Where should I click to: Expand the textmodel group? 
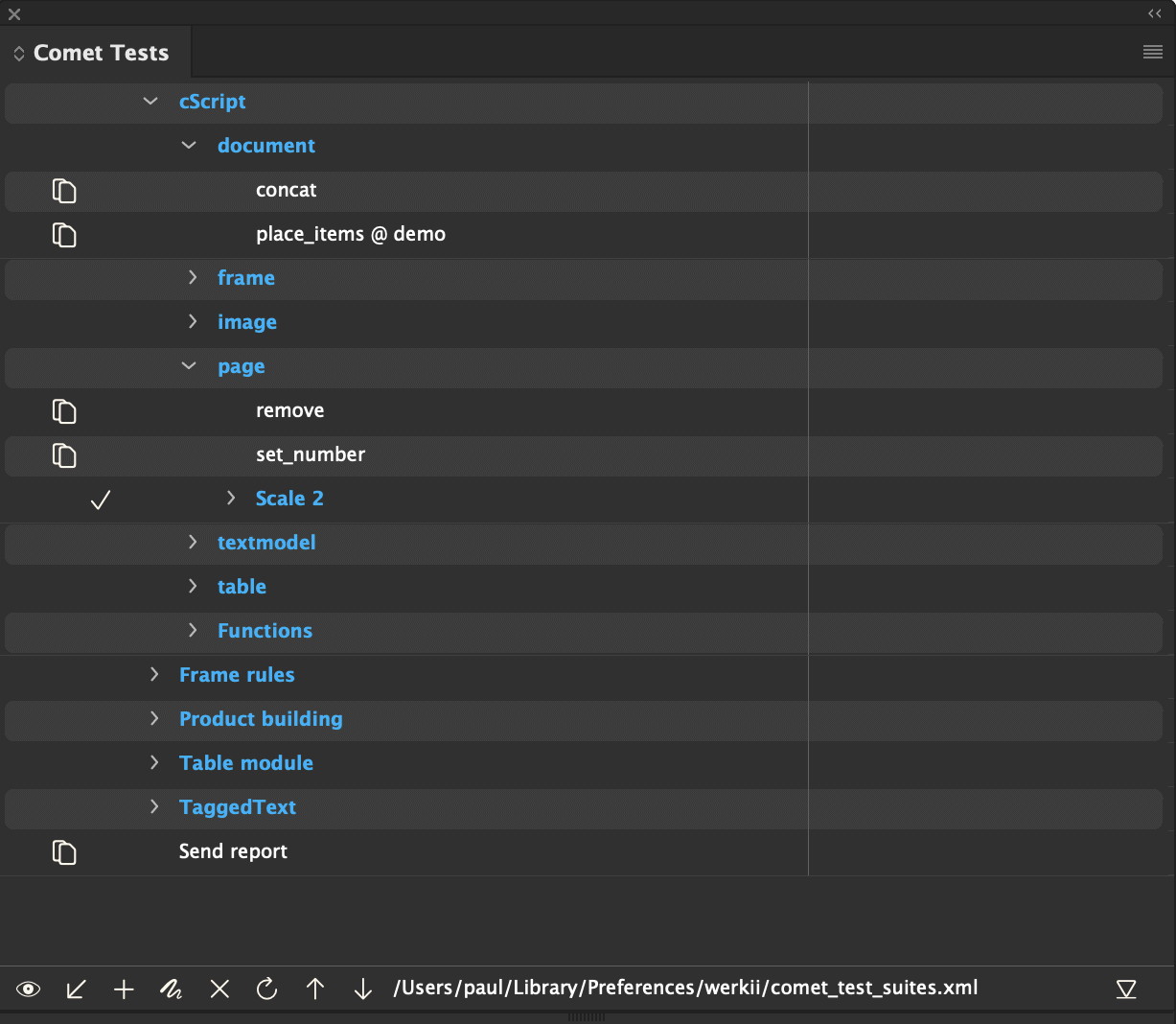click(x=193, y=542)
